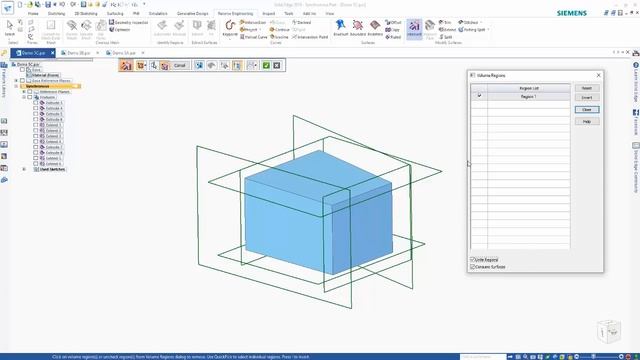Open Geometry Inspector tool

pyautogui.click(x=129, y=22)
